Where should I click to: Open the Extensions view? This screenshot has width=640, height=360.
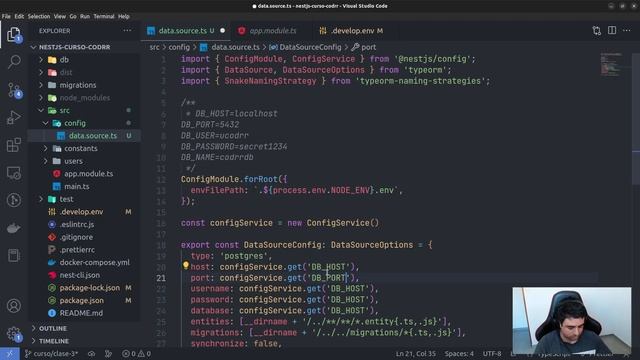coord(14,145)
